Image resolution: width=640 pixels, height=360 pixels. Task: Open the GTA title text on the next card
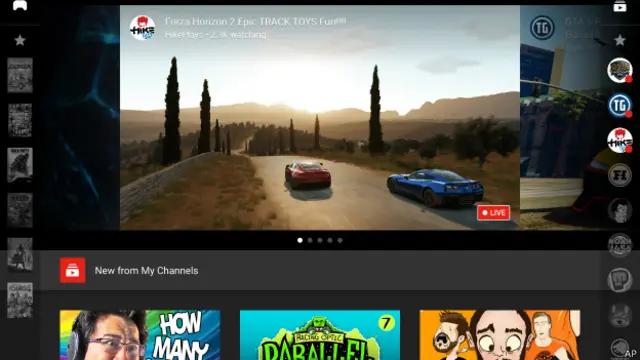582,22
